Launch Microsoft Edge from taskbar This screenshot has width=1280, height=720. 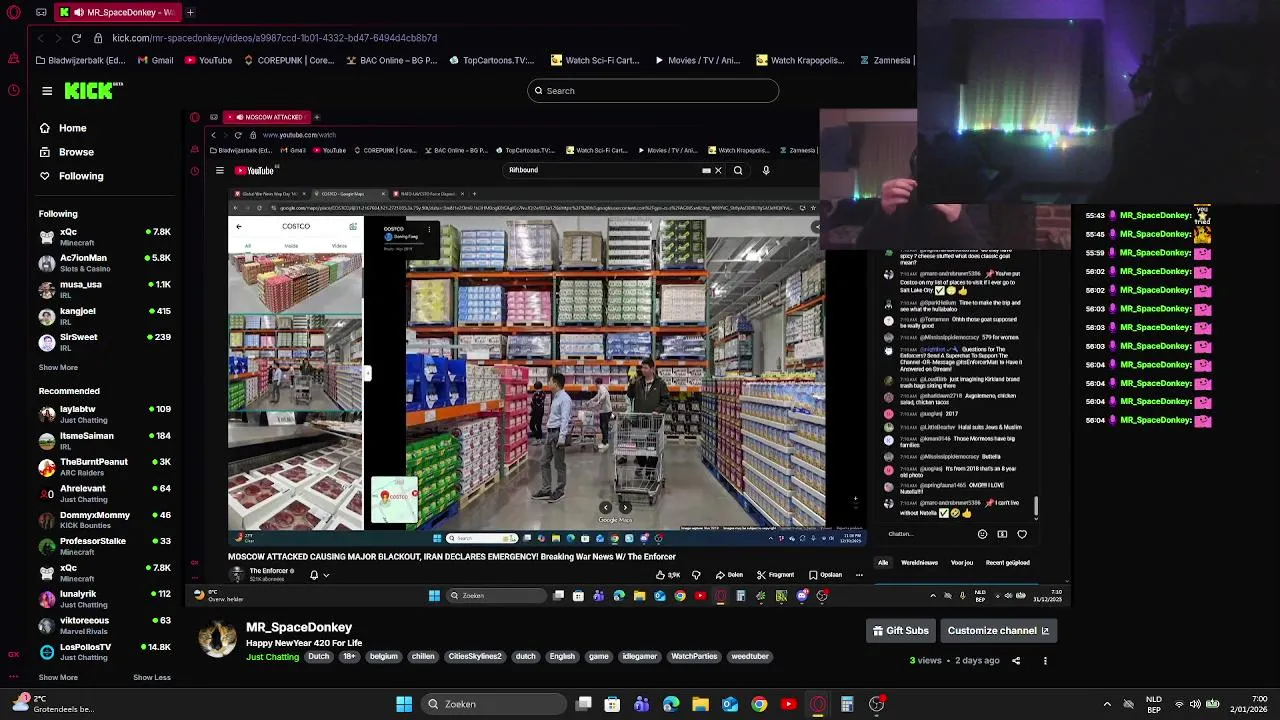[671, 704]
